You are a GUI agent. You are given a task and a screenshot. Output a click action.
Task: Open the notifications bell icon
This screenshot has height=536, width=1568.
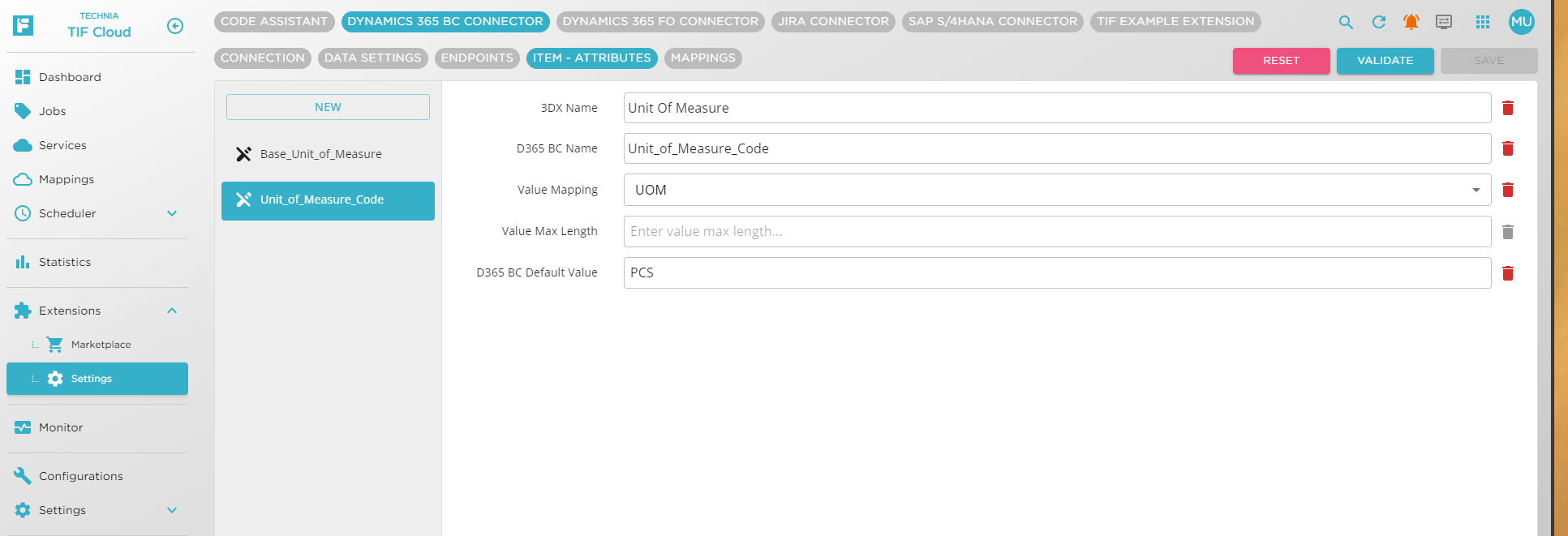pos(1411,23)
